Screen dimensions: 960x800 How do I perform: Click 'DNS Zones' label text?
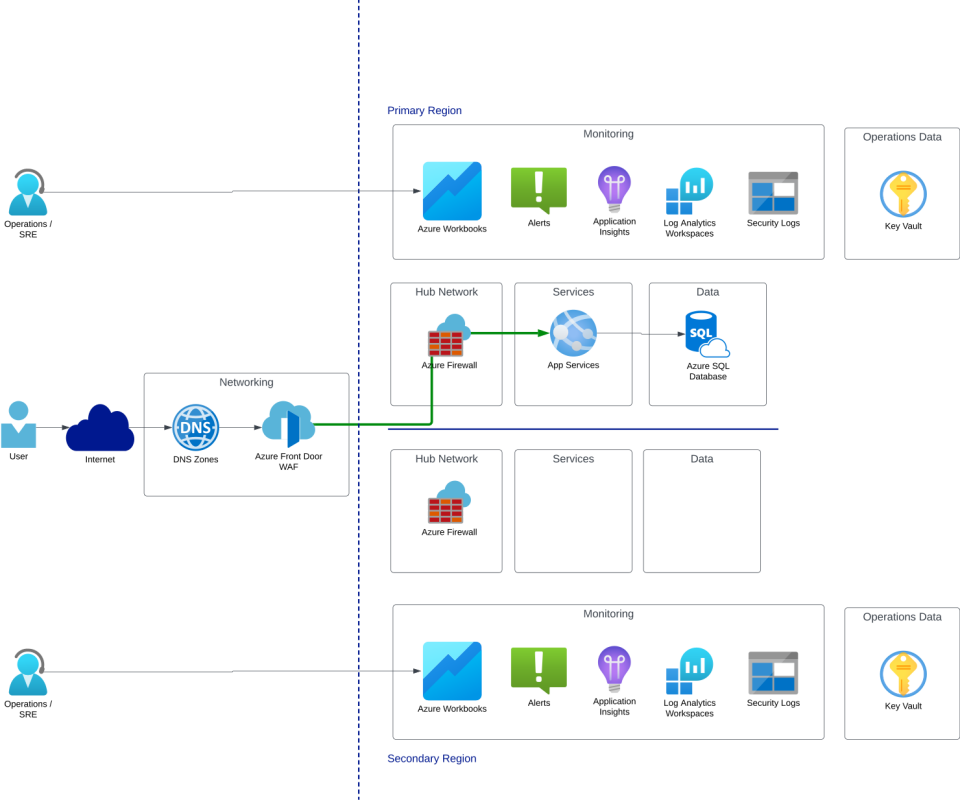195,460
